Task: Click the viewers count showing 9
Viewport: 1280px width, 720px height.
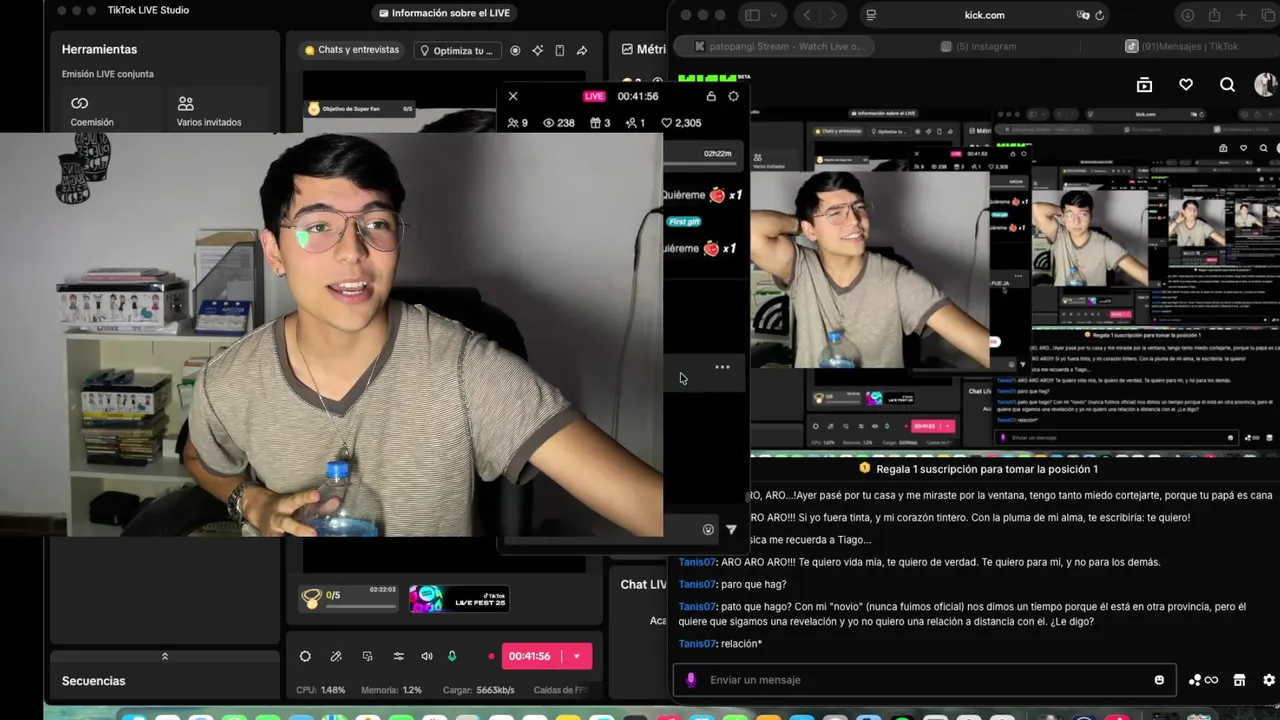Action: pyautogui.click(x=518, y=123)
